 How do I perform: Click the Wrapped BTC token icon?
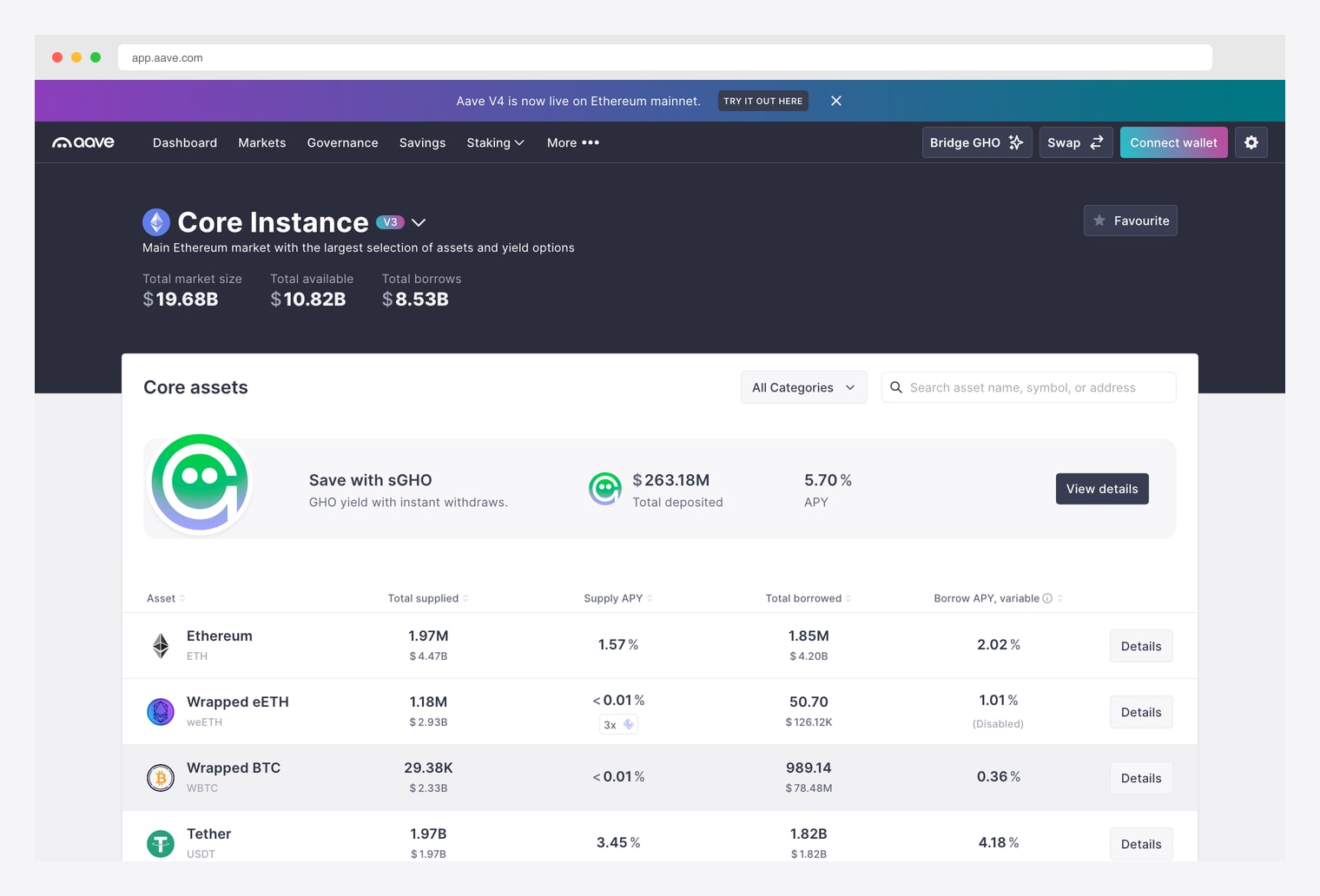pyautogui.click(x=161, y=778)
